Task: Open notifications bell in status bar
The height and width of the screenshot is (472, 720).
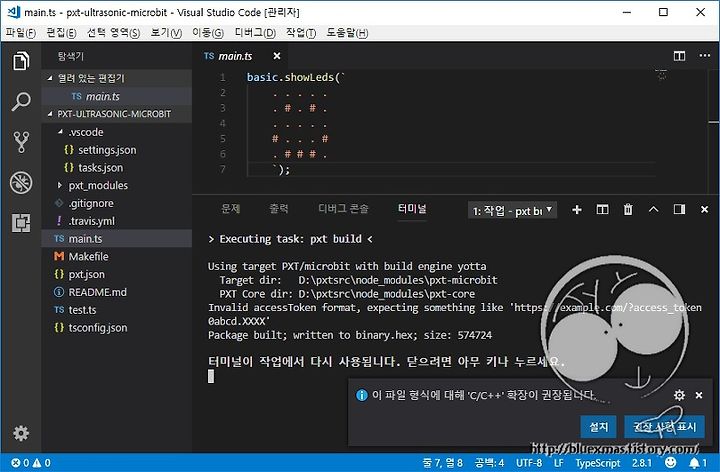Action: coord(698,463)
